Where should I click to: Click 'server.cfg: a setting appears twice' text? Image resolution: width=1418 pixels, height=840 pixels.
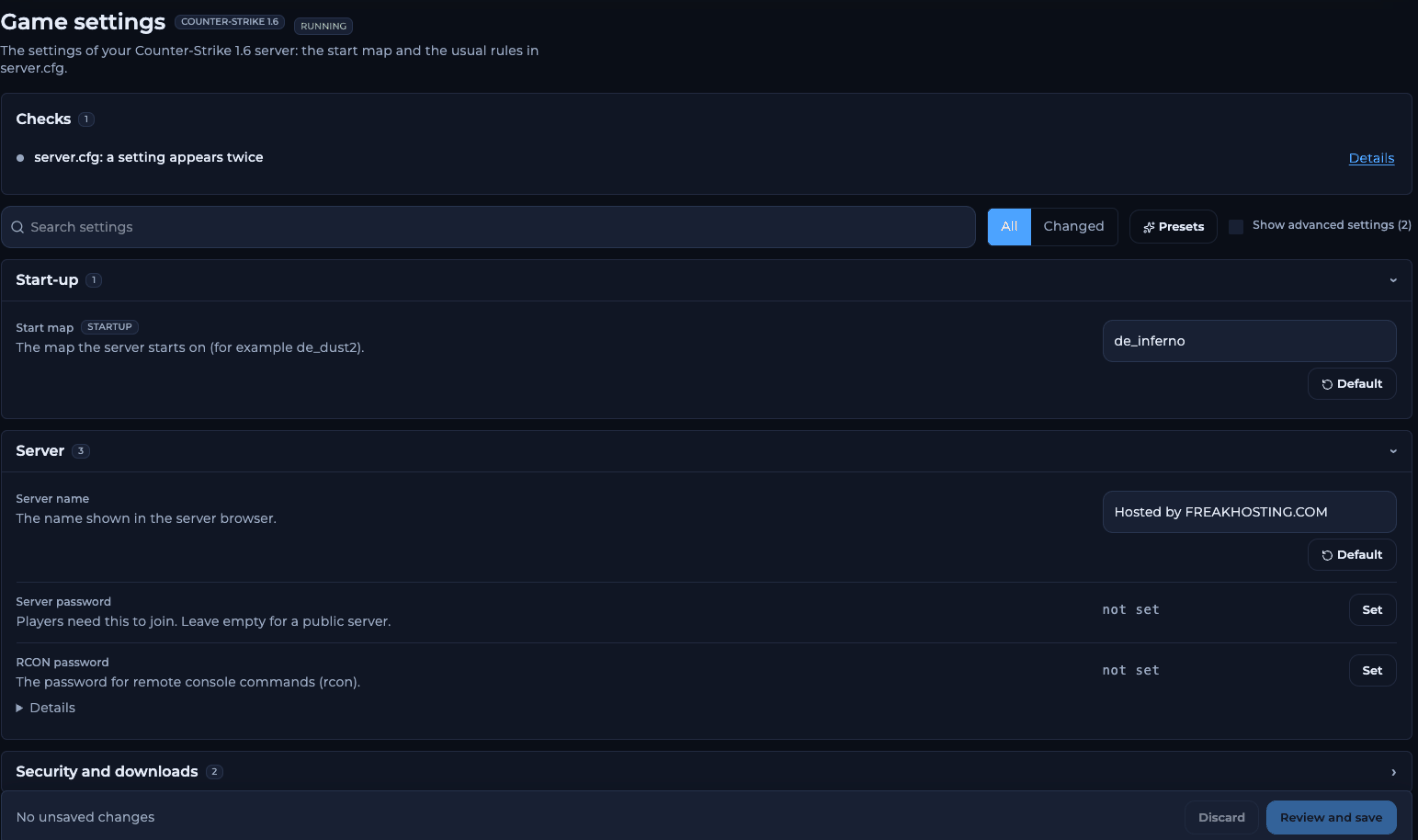(148, 157)
